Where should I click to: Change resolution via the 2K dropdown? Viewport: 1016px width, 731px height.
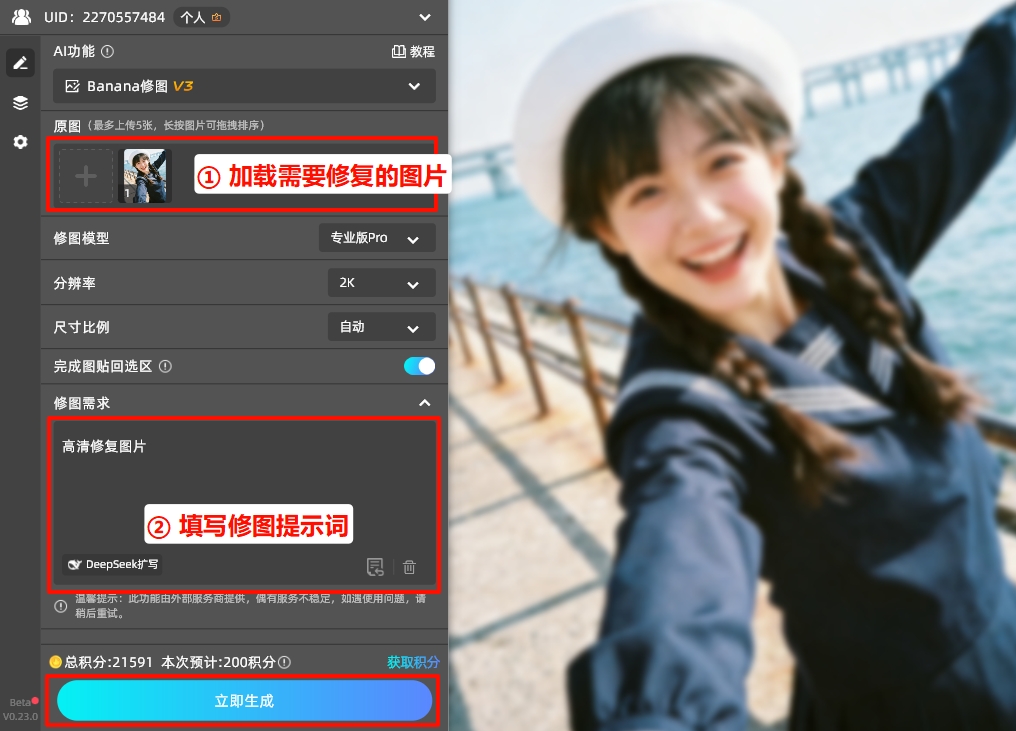click(381, 282)
